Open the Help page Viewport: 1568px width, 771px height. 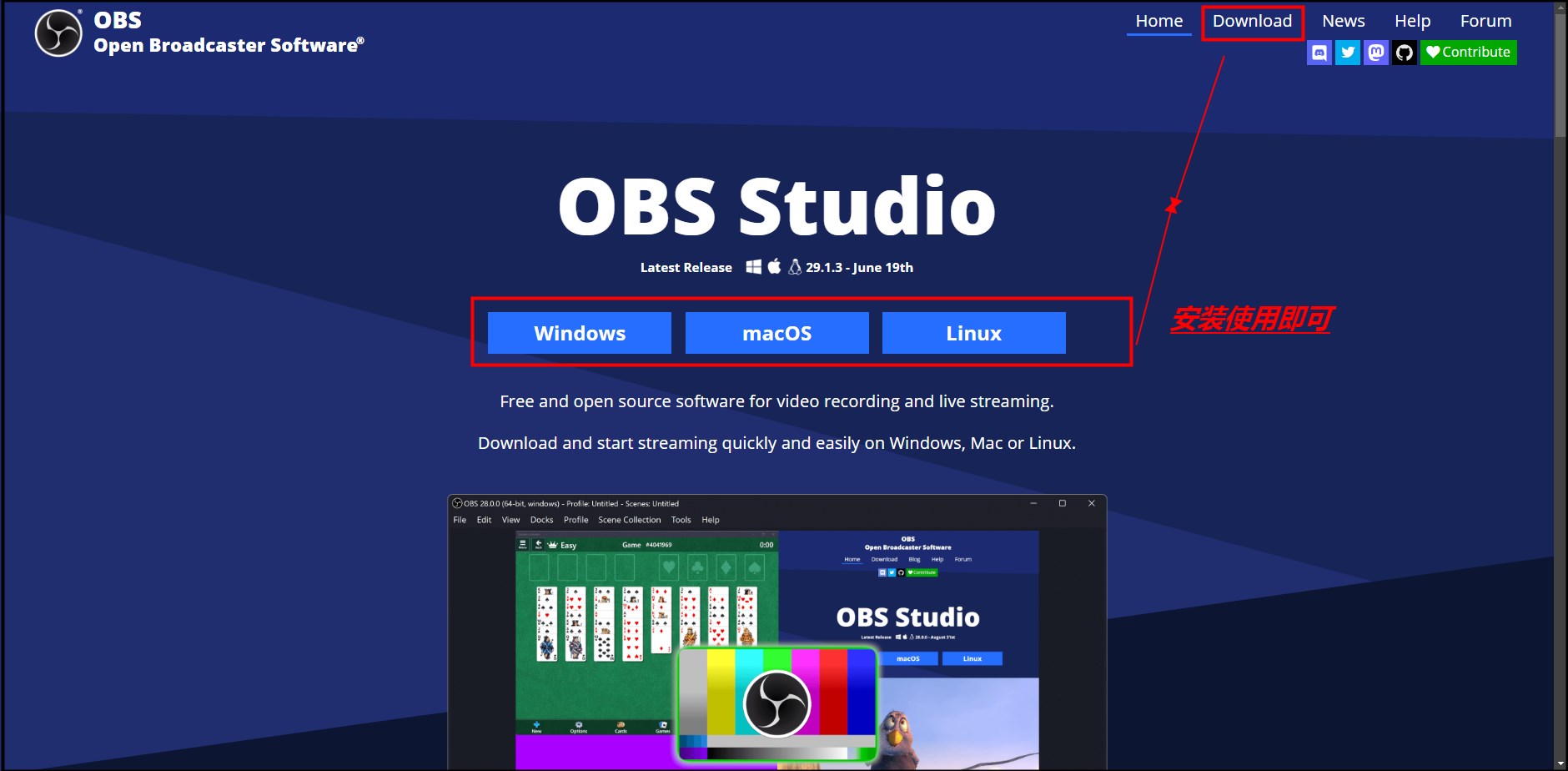point(1413,22)
